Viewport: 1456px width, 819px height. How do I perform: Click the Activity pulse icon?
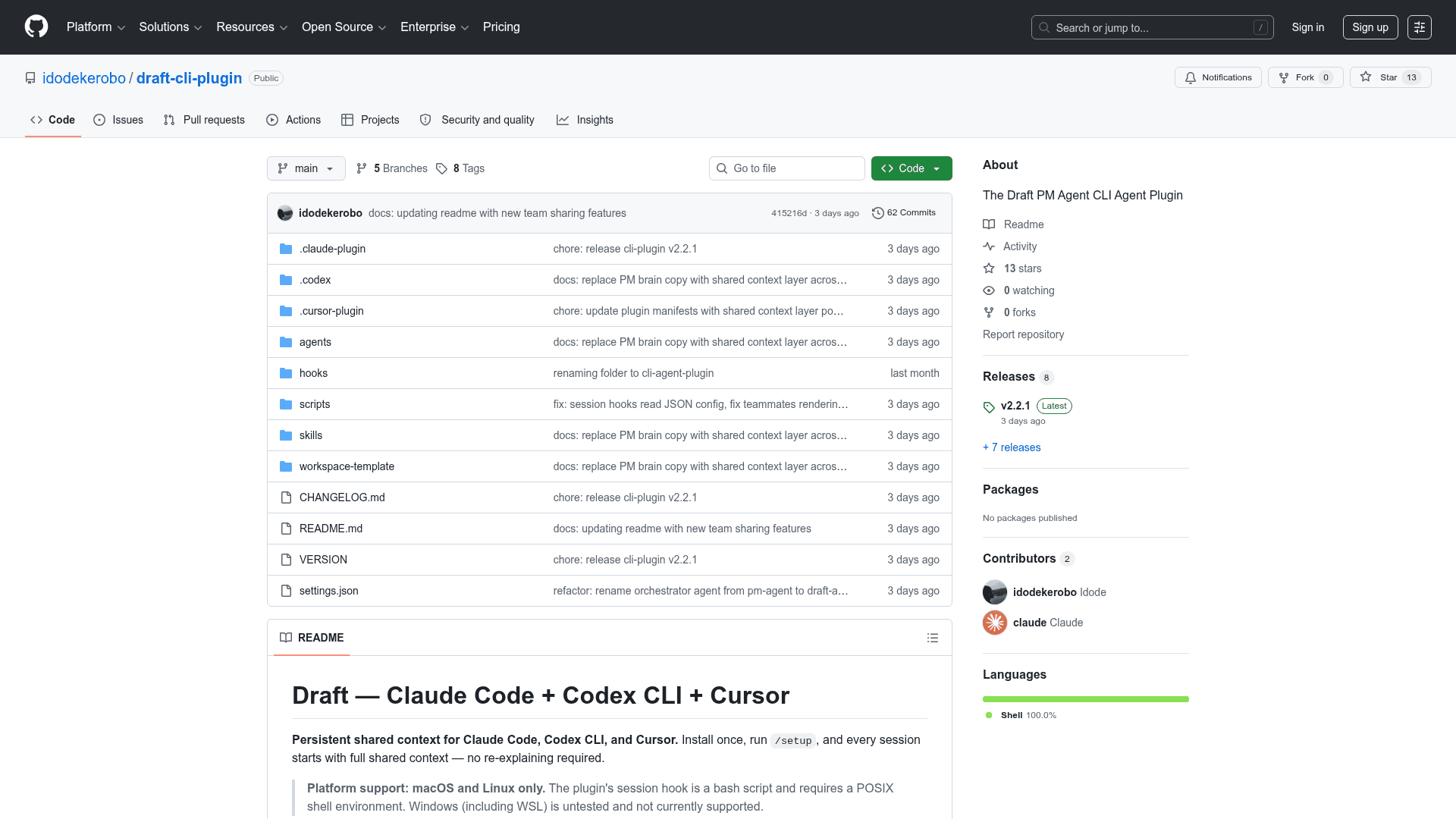[x=989, y=246]
